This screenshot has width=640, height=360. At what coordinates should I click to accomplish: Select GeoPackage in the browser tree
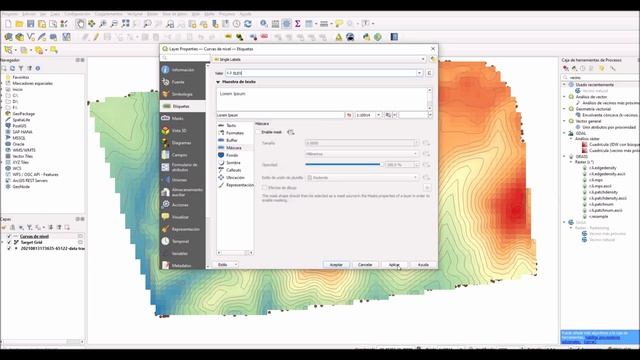click(23, 114)
